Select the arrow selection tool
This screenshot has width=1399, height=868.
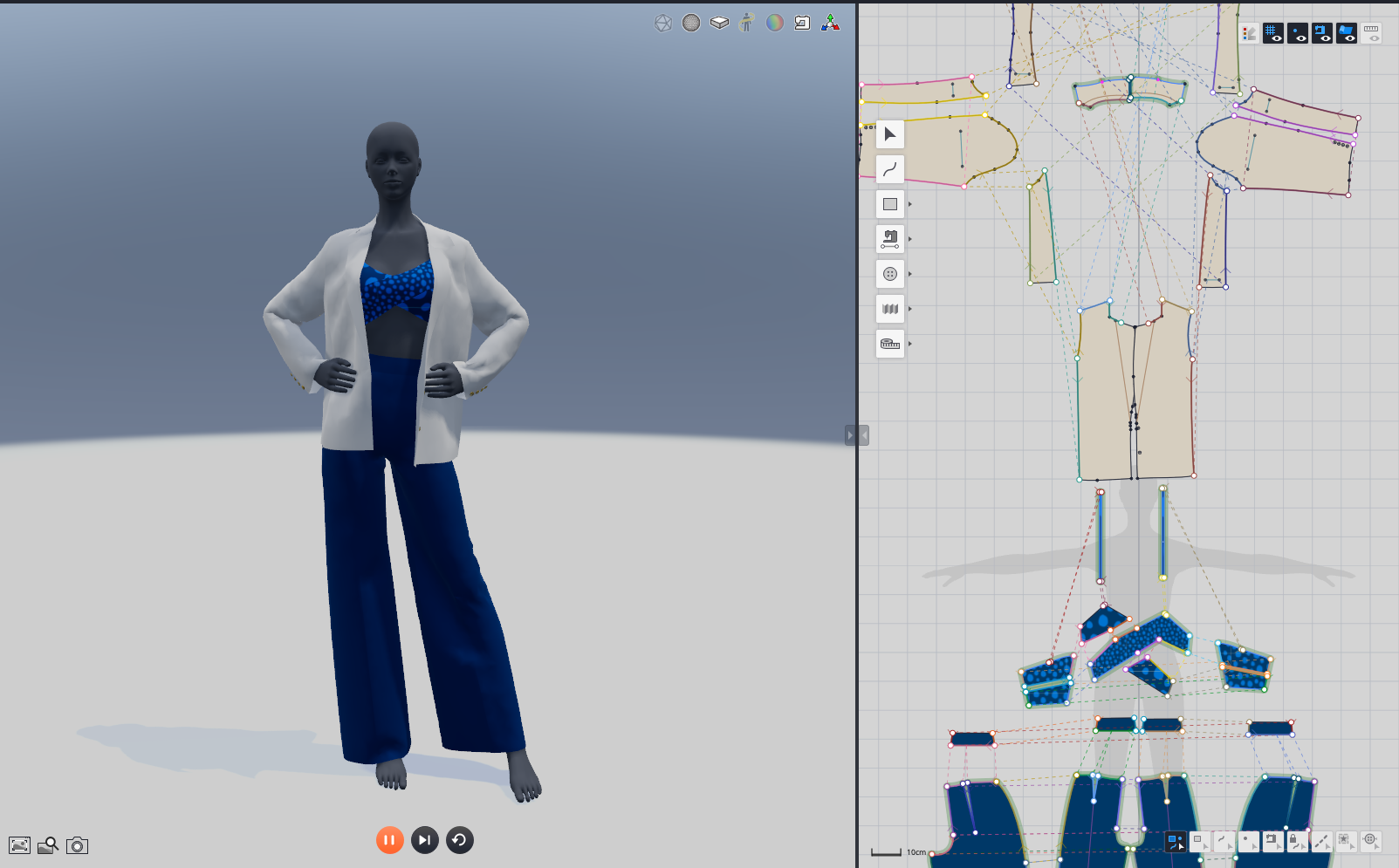coord(889,134)
